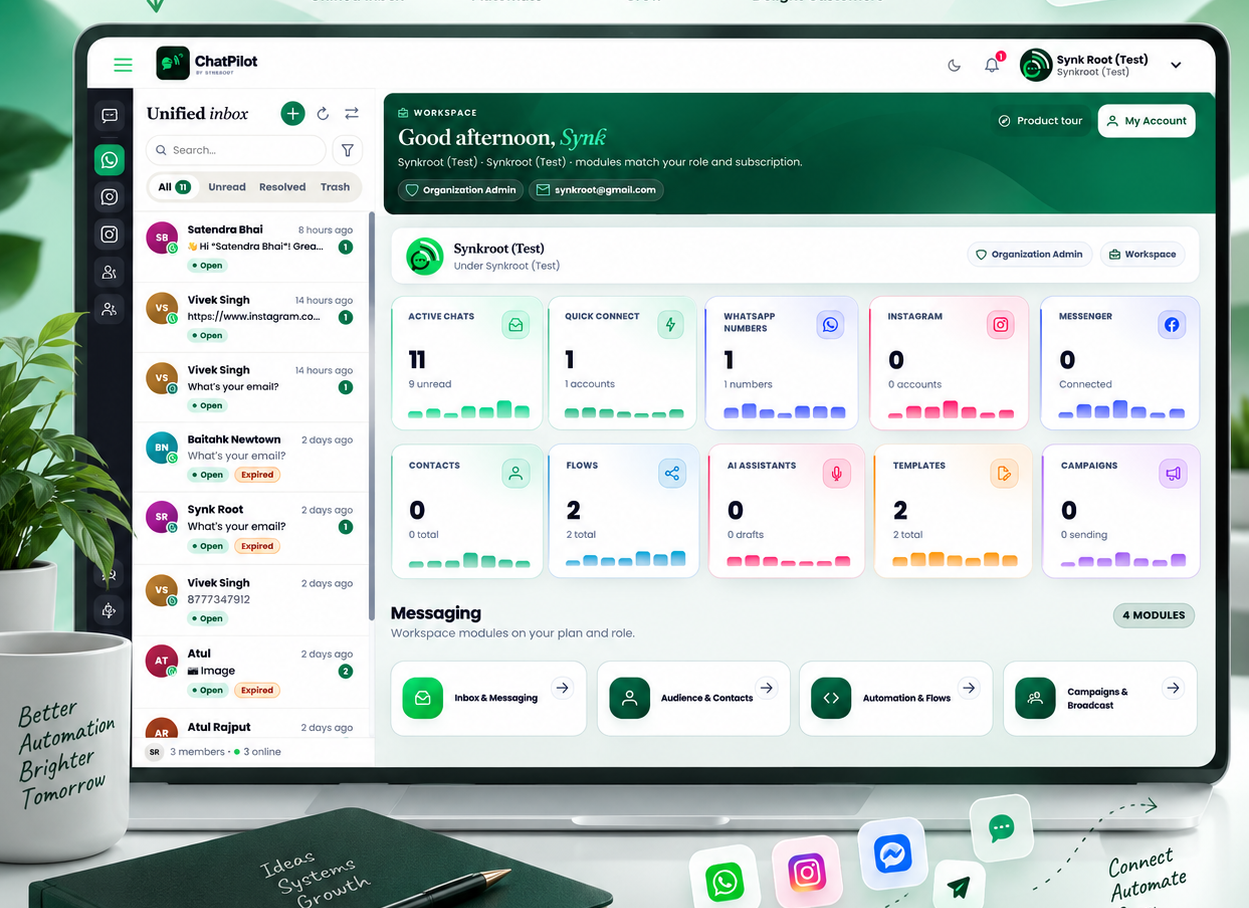Select the All tab in inbox

point(173,187)
